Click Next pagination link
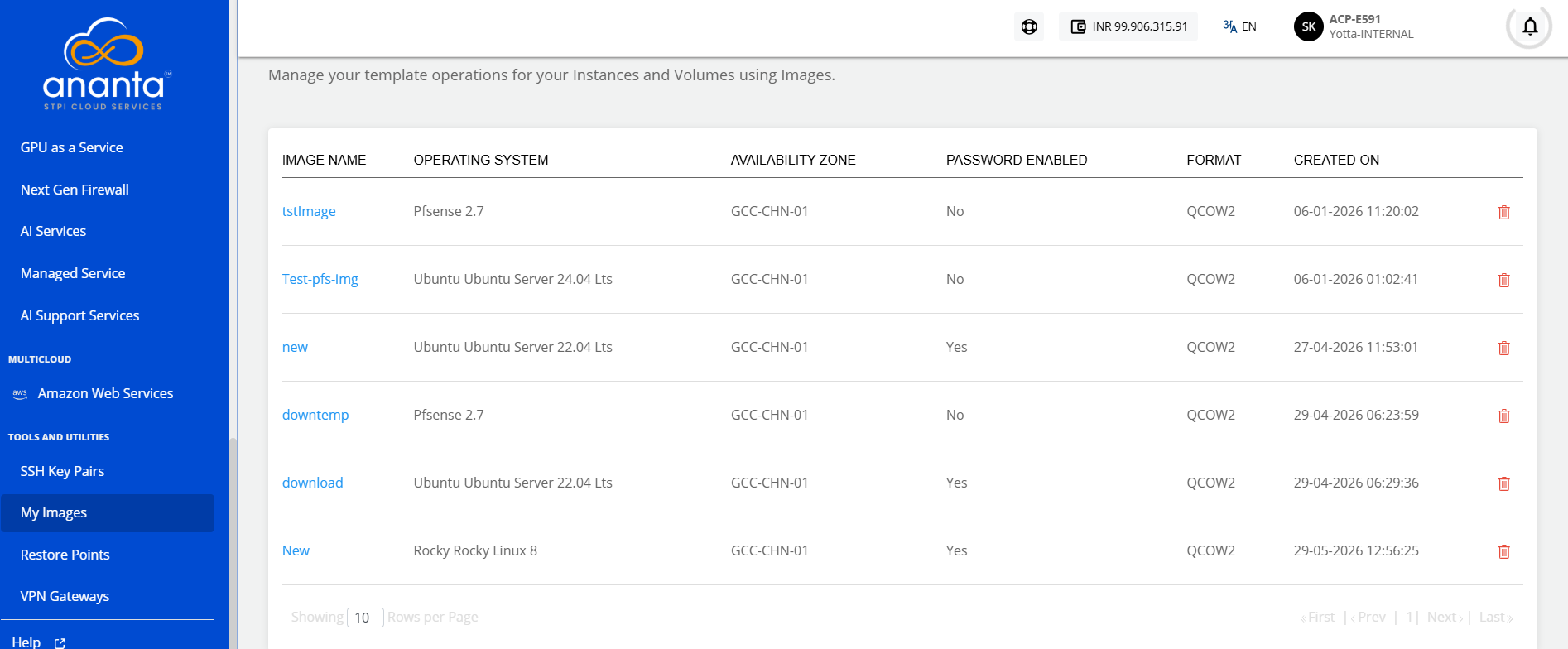Viewport: 1568px width, 649px height. pos(1445,618)
